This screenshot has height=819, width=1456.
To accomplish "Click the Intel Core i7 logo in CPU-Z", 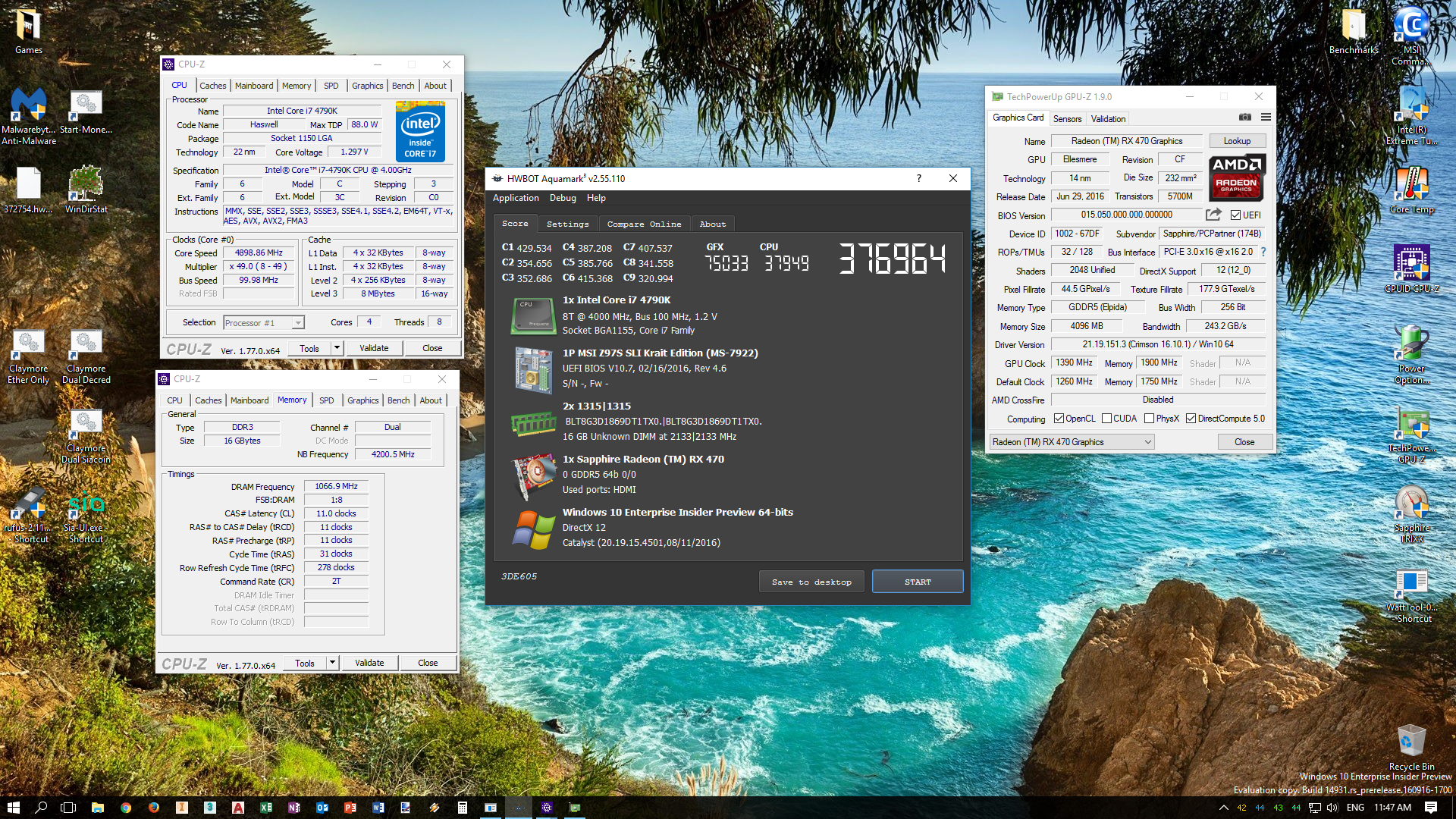I will [x=421, y=131].
